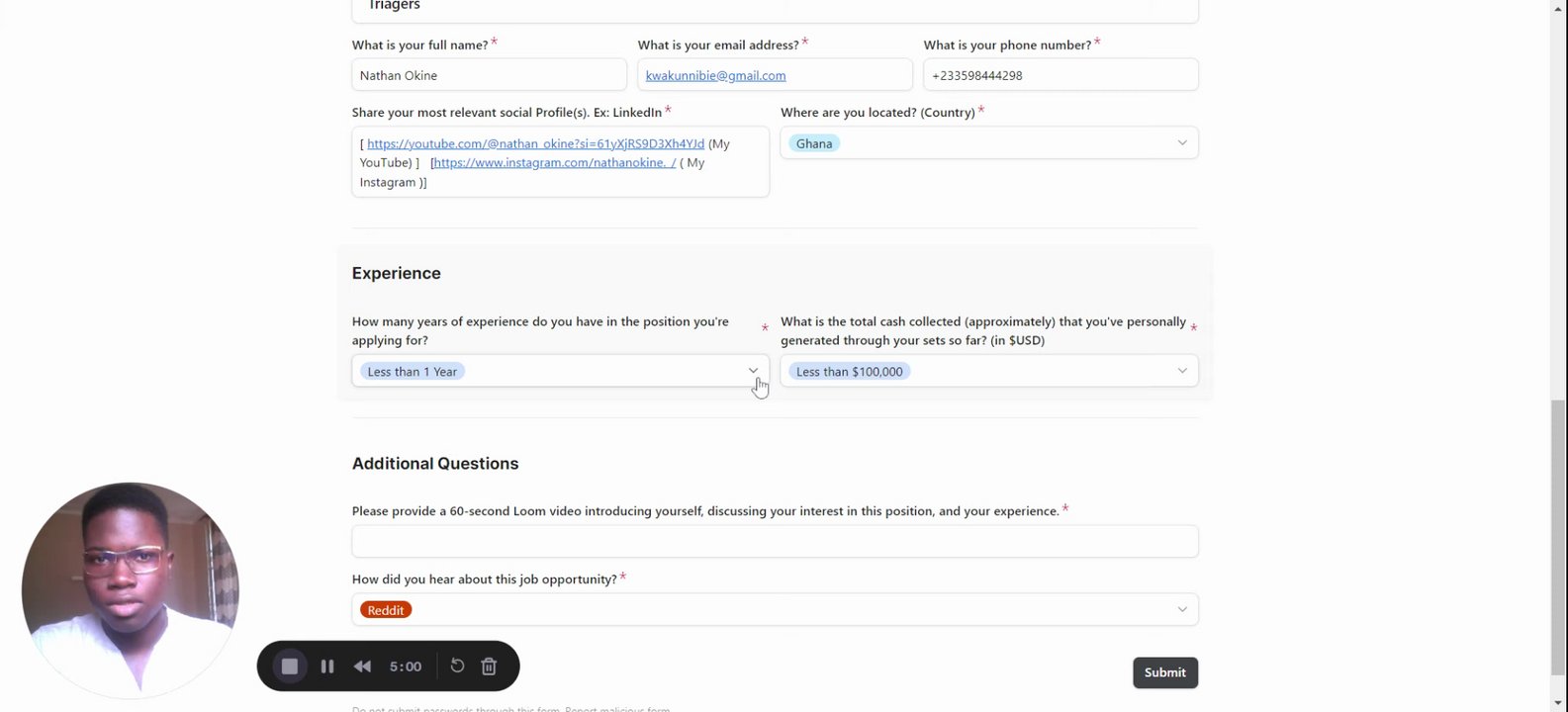Viewport: 1568px width, 712px height.
Task: Submit the application form
Action: click(1164, 672)
